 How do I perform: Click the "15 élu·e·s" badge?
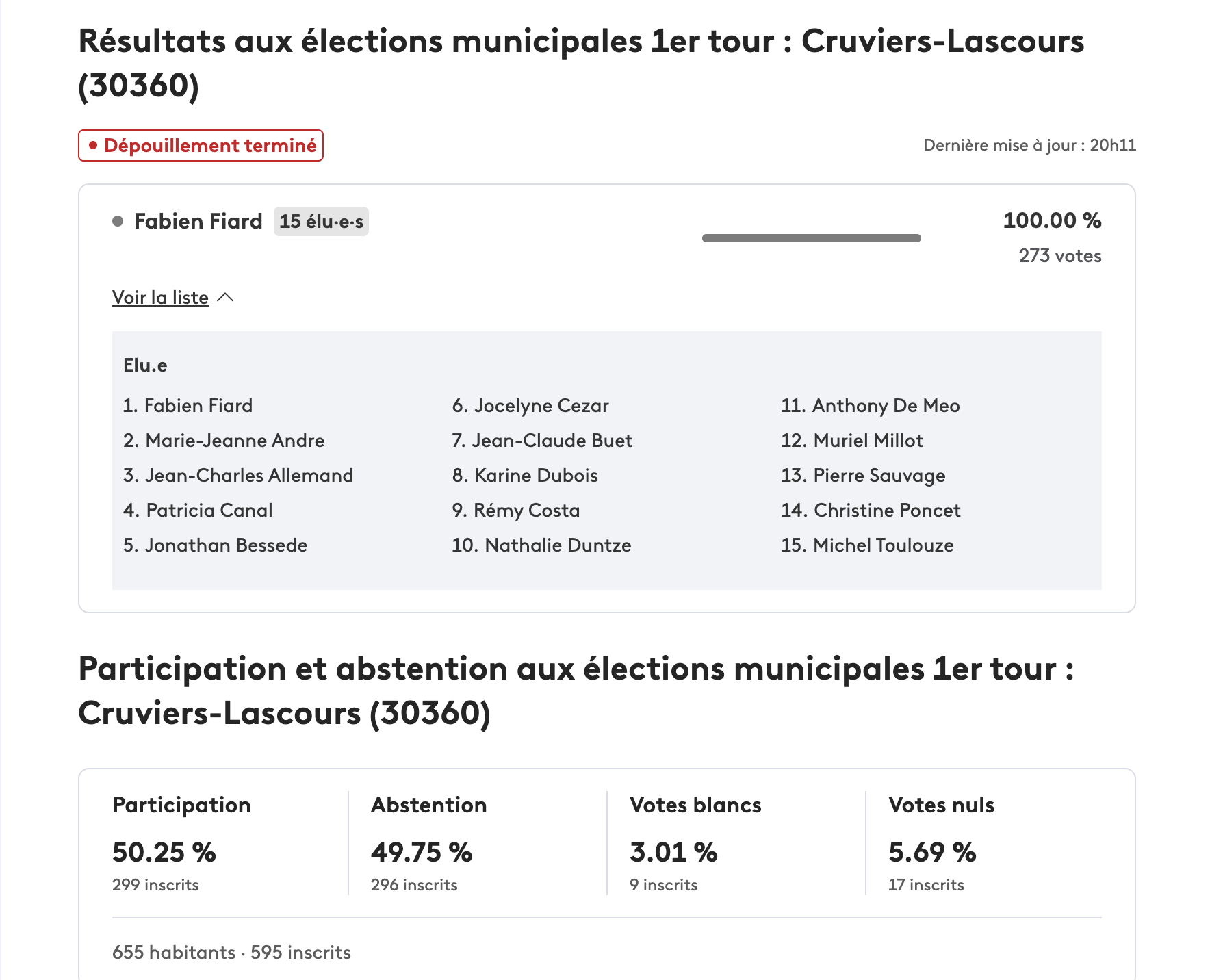point(321,222)
